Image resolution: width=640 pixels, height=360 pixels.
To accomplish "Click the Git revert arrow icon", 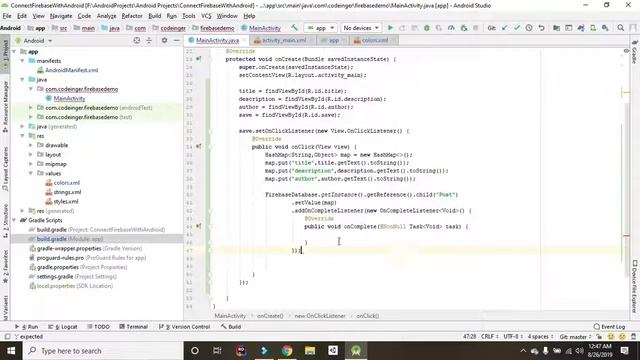I will [541, 28].
